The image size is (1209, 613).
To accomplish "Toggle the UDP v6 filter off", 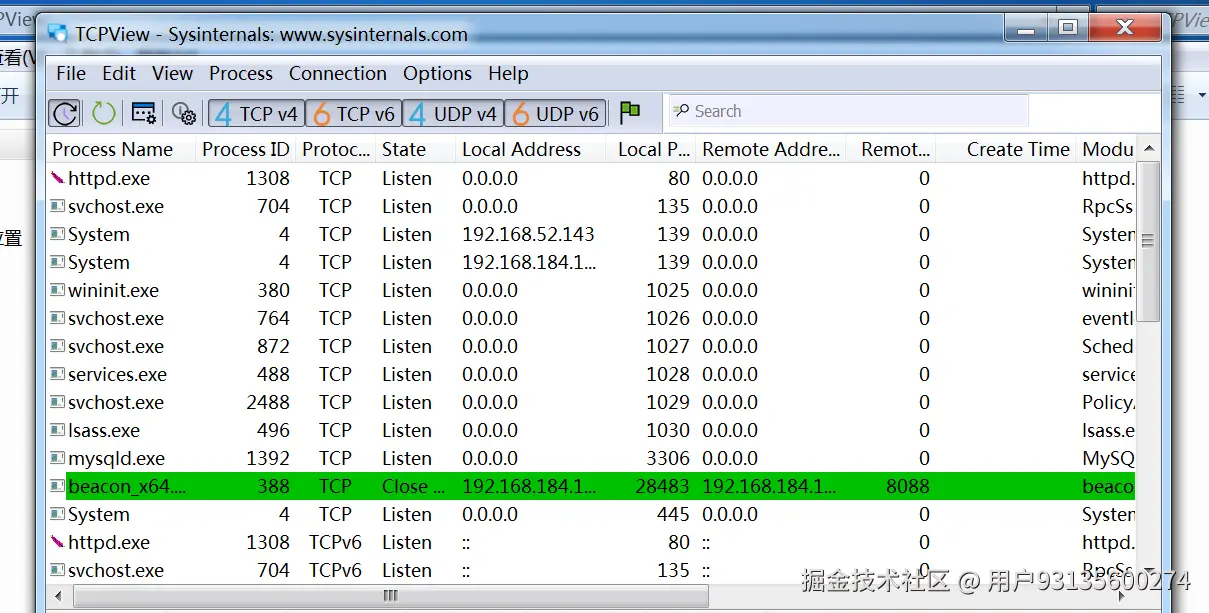I will pos(555,113).
